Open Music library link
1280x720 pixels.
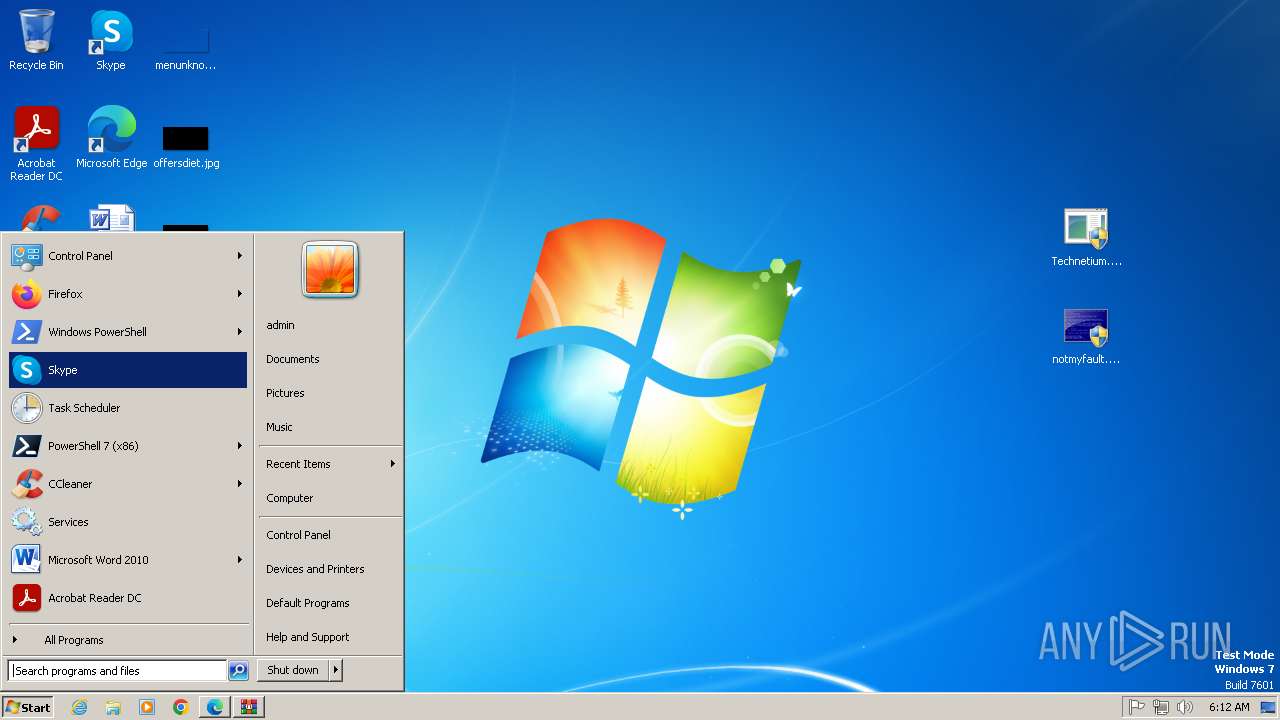pos(330,427)
